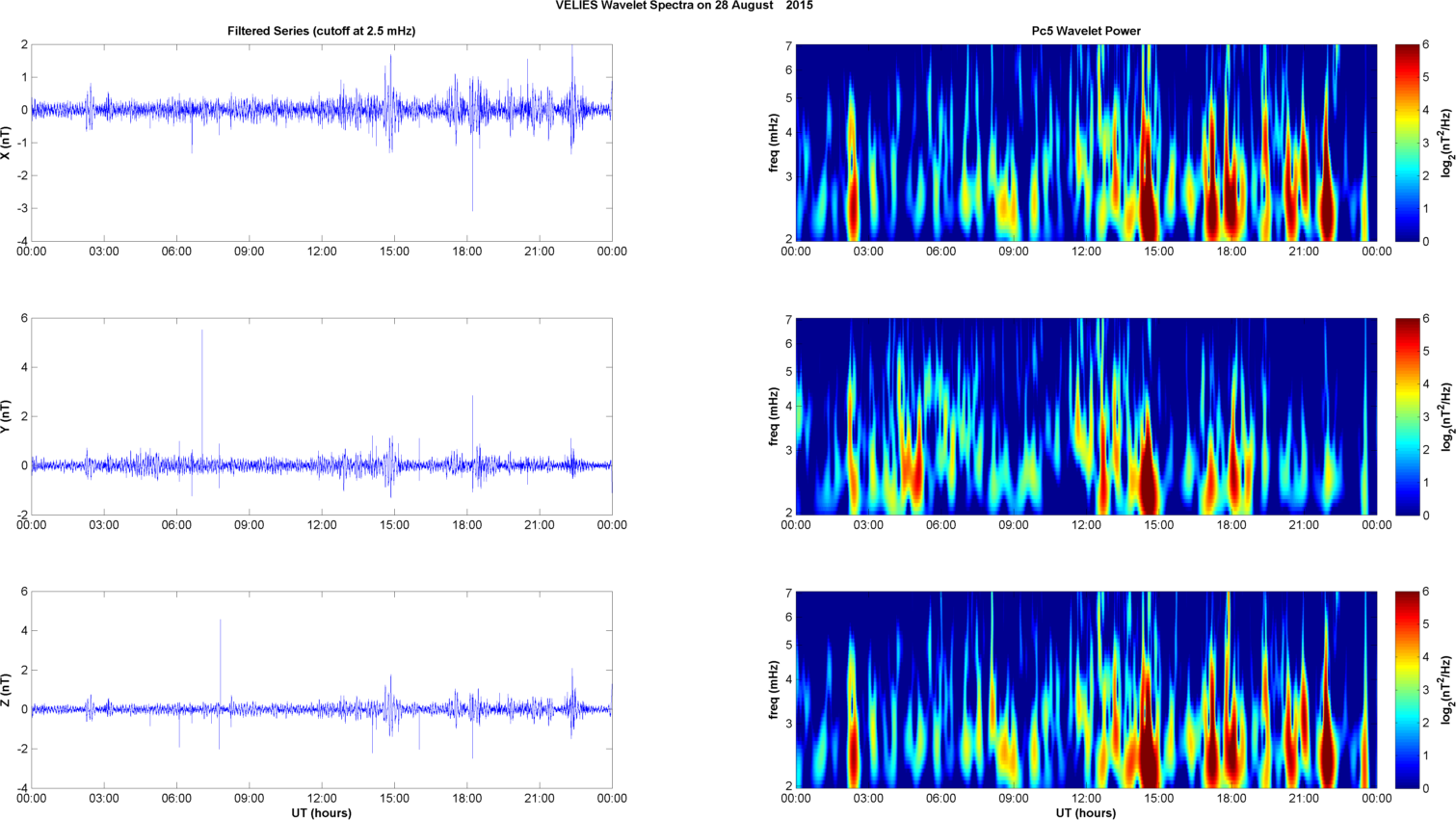The image size is (1456, 820).
Task: Click the 'freq (mHz)' label of the Y wavelet spectrum
Action: click(x=774, y=416)
